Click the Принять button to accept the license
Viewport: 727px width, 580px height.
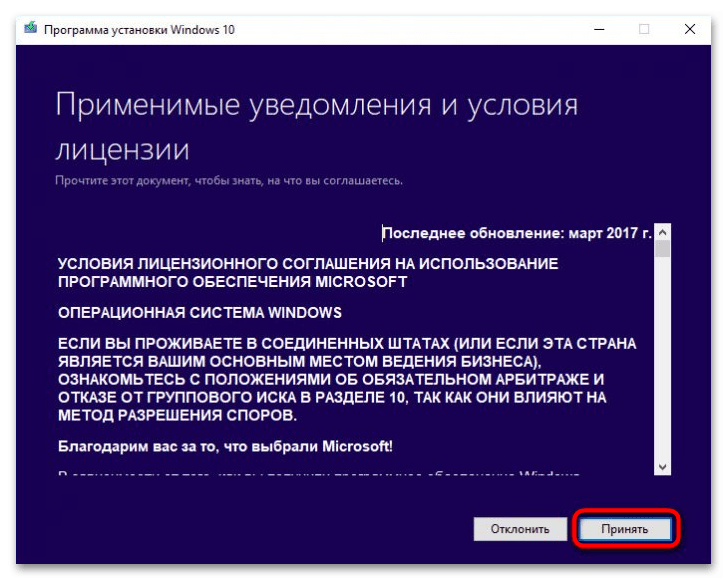(x=625, y=529)
